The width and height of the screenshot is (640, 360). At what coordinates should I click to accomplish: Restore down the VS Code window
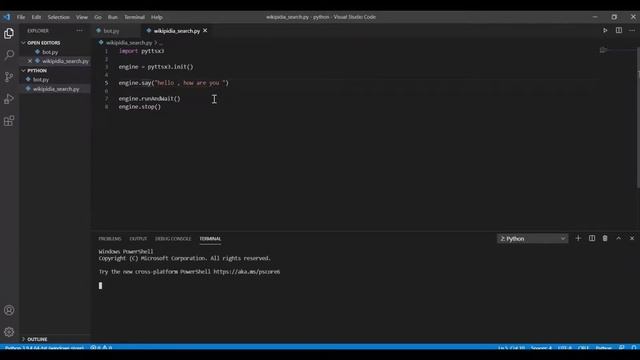[614, 17]
